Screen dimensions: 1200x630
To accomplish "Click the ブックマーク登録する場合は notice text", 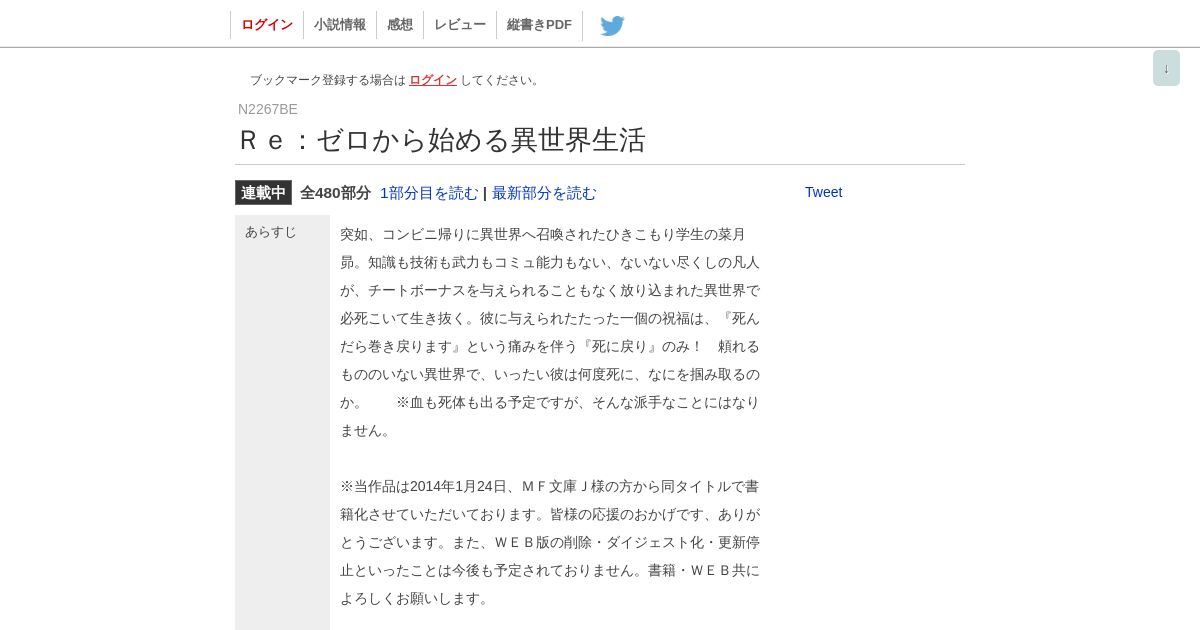I will click(328, 80).
